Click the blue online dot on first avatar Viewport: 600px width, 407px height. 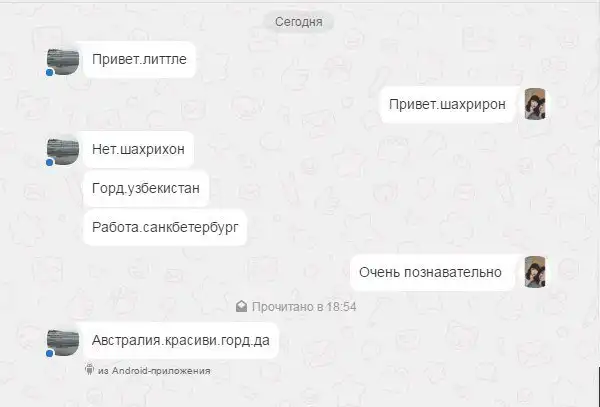[x=49, y=72]
